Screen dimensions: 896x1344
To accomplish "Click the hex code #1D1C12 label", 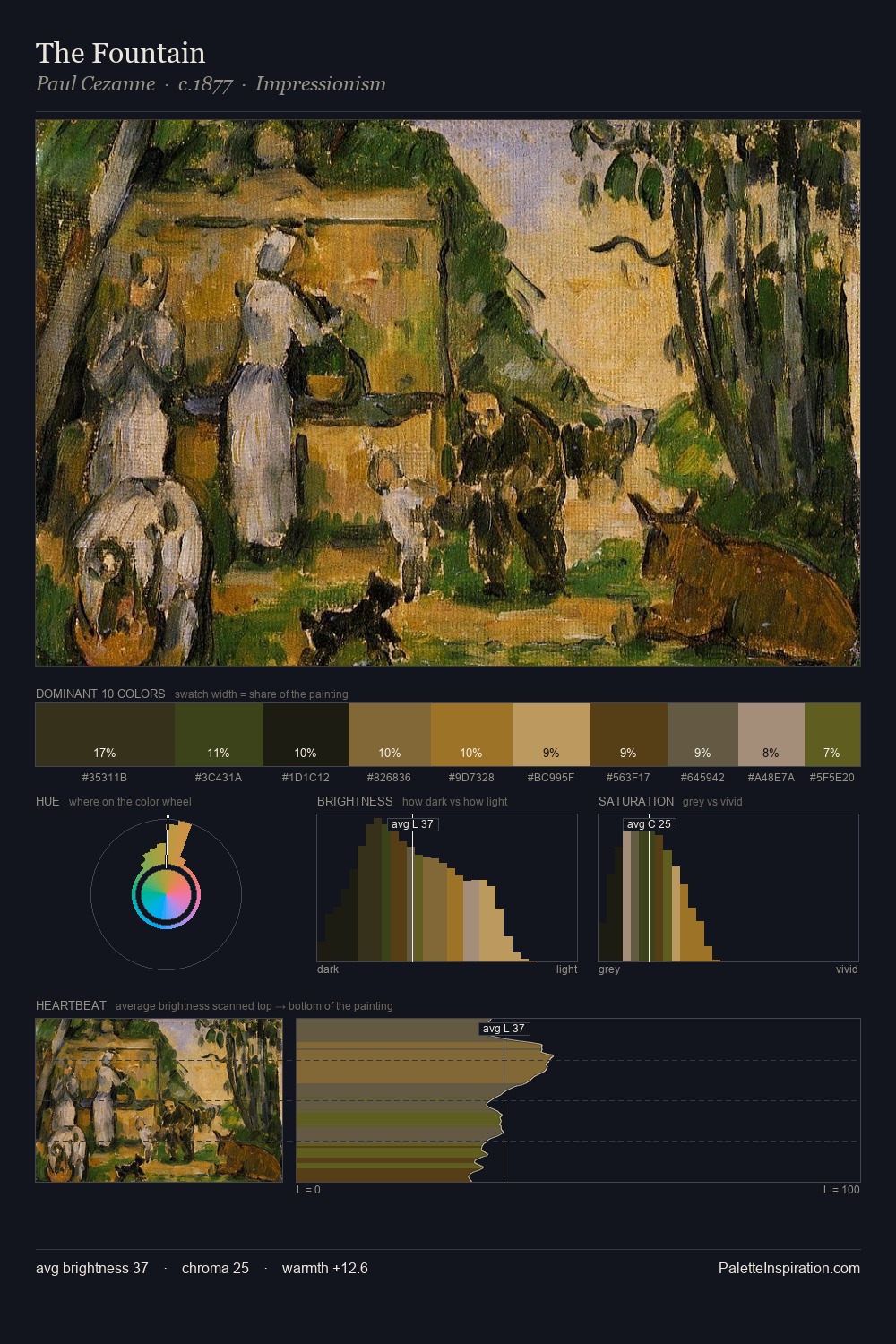I will click(x=306, y=778).
